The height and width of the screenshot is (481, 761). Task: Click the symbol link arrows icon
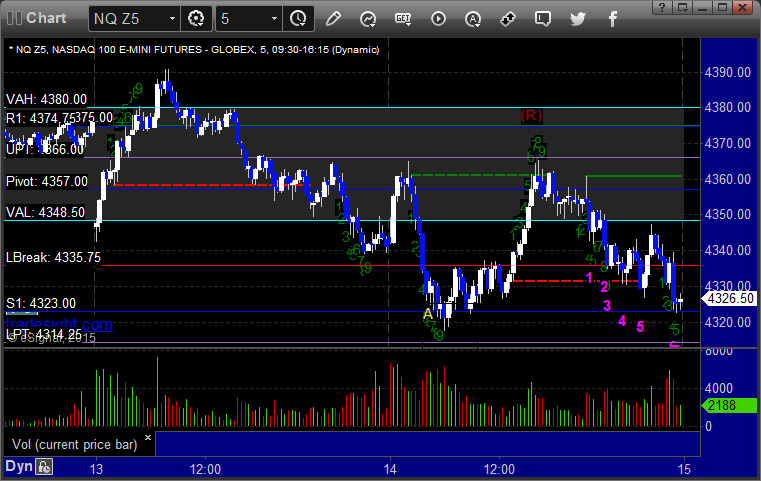[508, 19]
